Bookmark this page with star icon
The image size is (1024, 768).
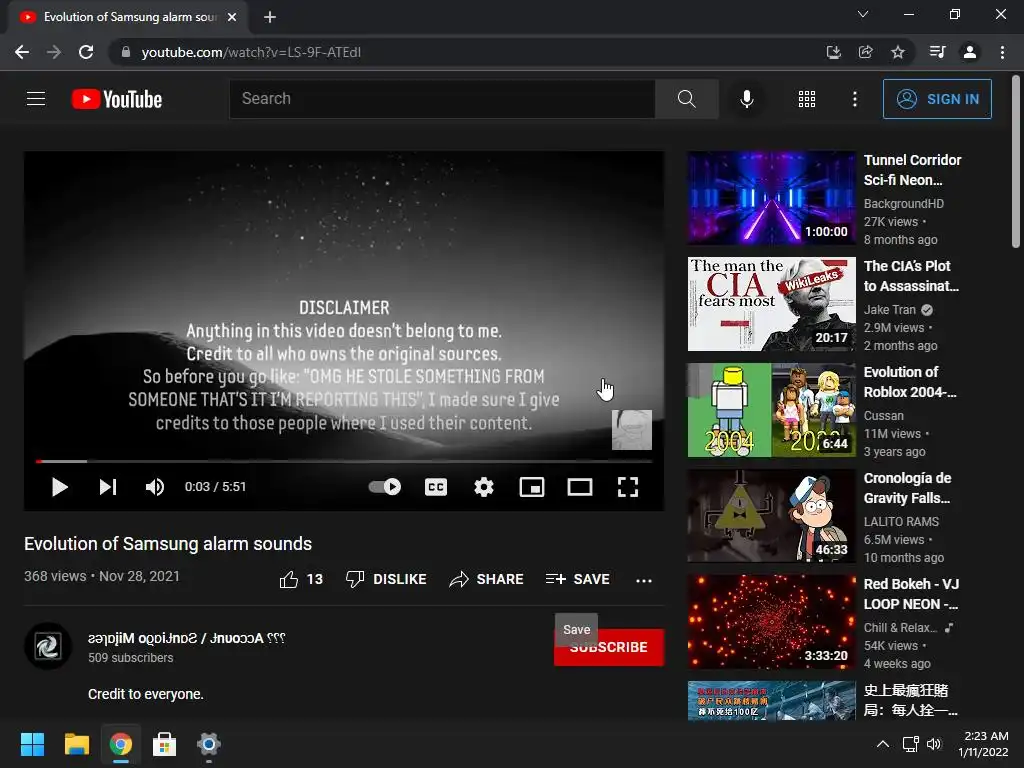pos(897,52)
